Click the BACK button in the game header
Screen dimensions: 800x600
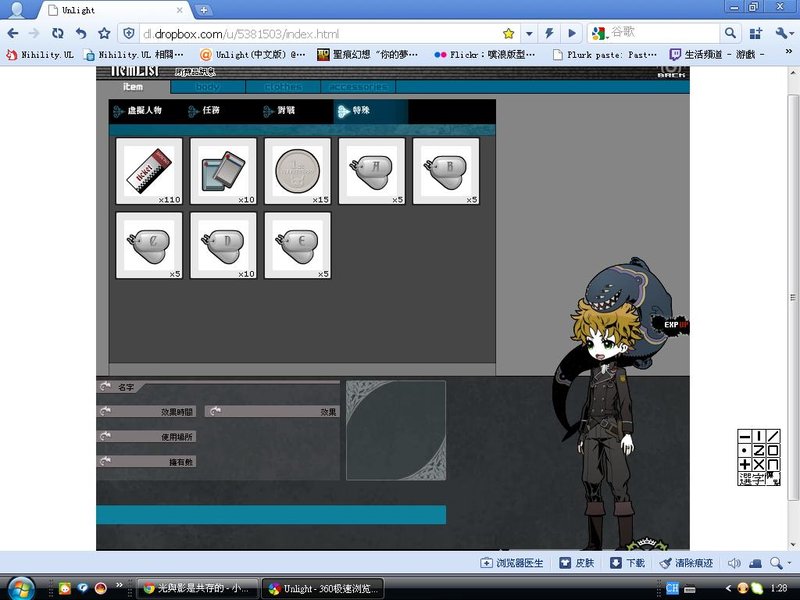coord(671,72)
